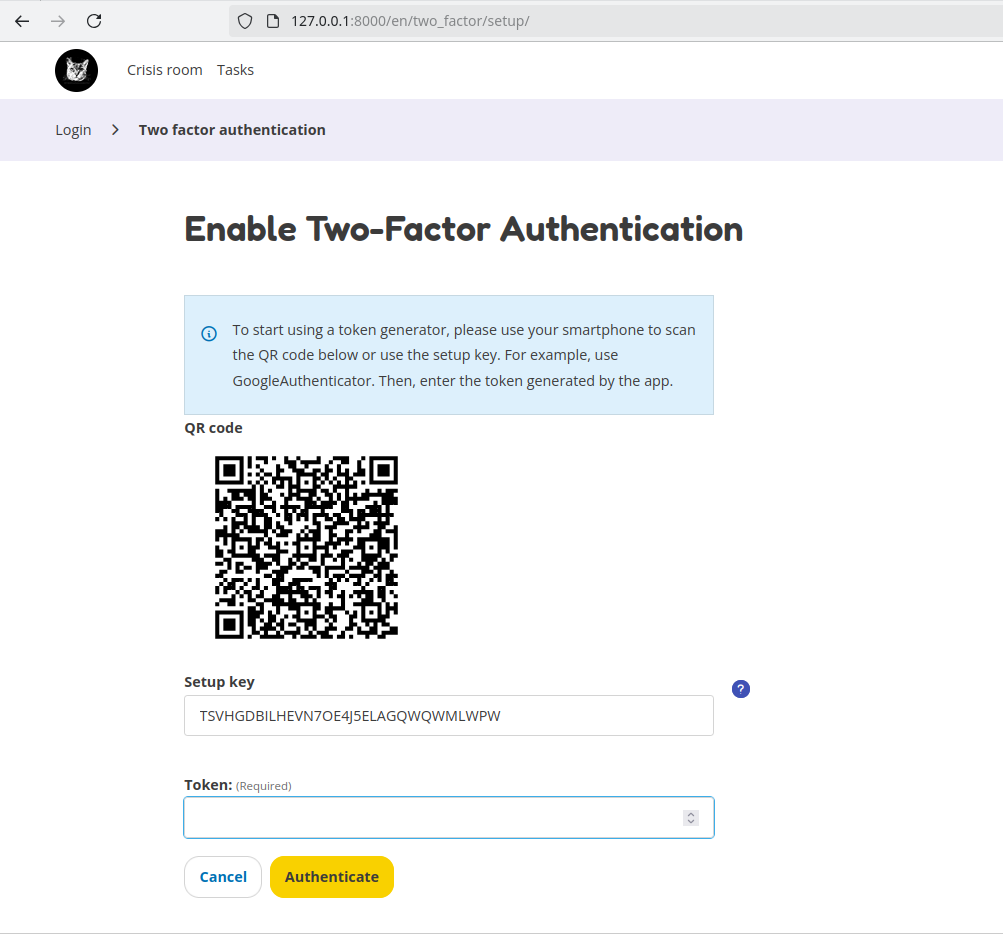Viewport: 1003px width, 936px height.
Task: Focus the address bar URL
Action: 410,21
